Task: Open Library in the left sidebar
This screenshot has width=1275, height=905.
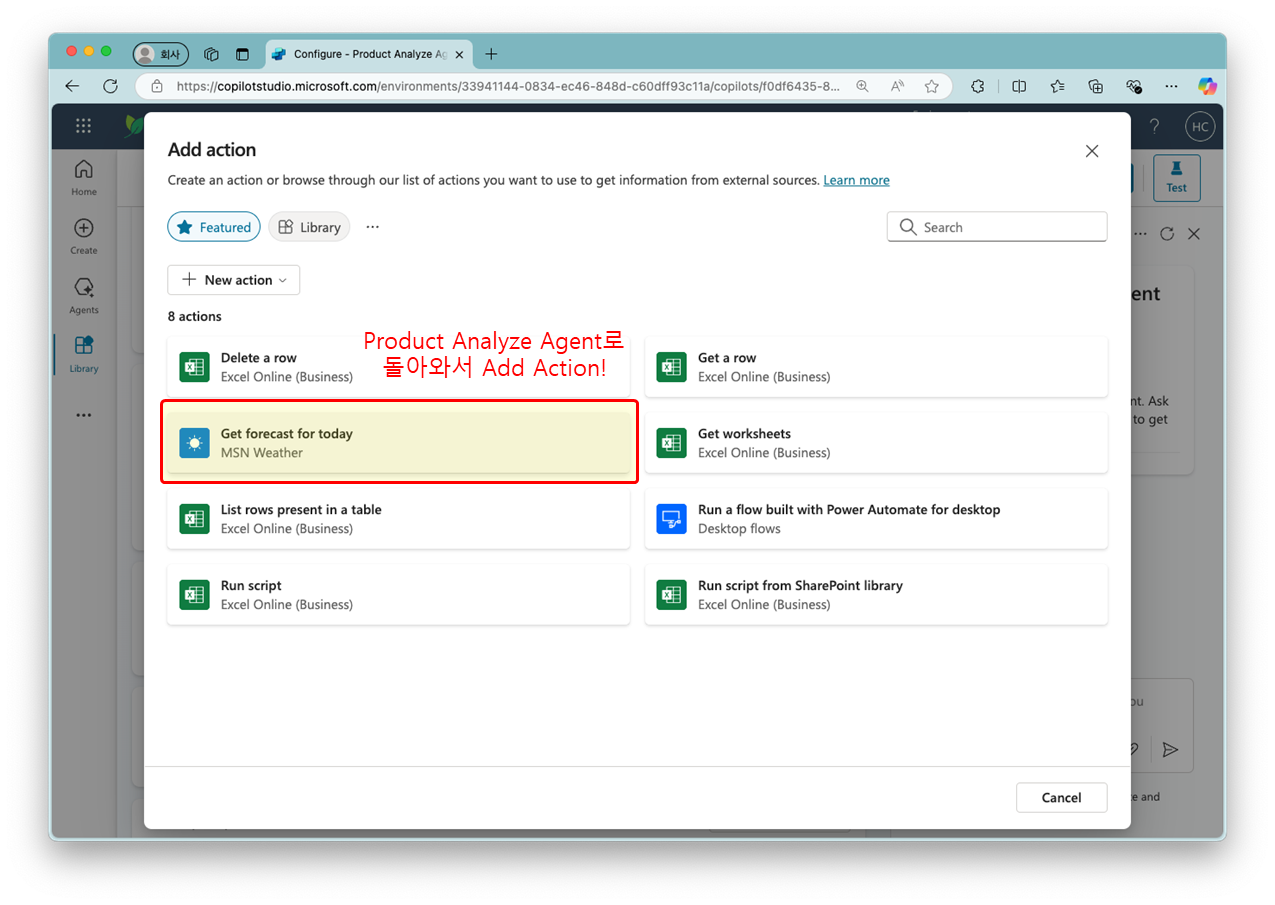Action: point(84,355)
